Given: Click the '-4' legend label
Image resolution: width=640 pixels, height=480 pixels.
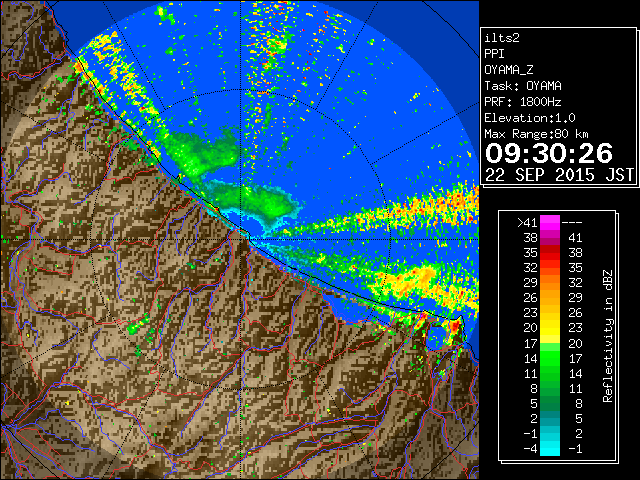Looking at the screenshot, I should 530,448.
